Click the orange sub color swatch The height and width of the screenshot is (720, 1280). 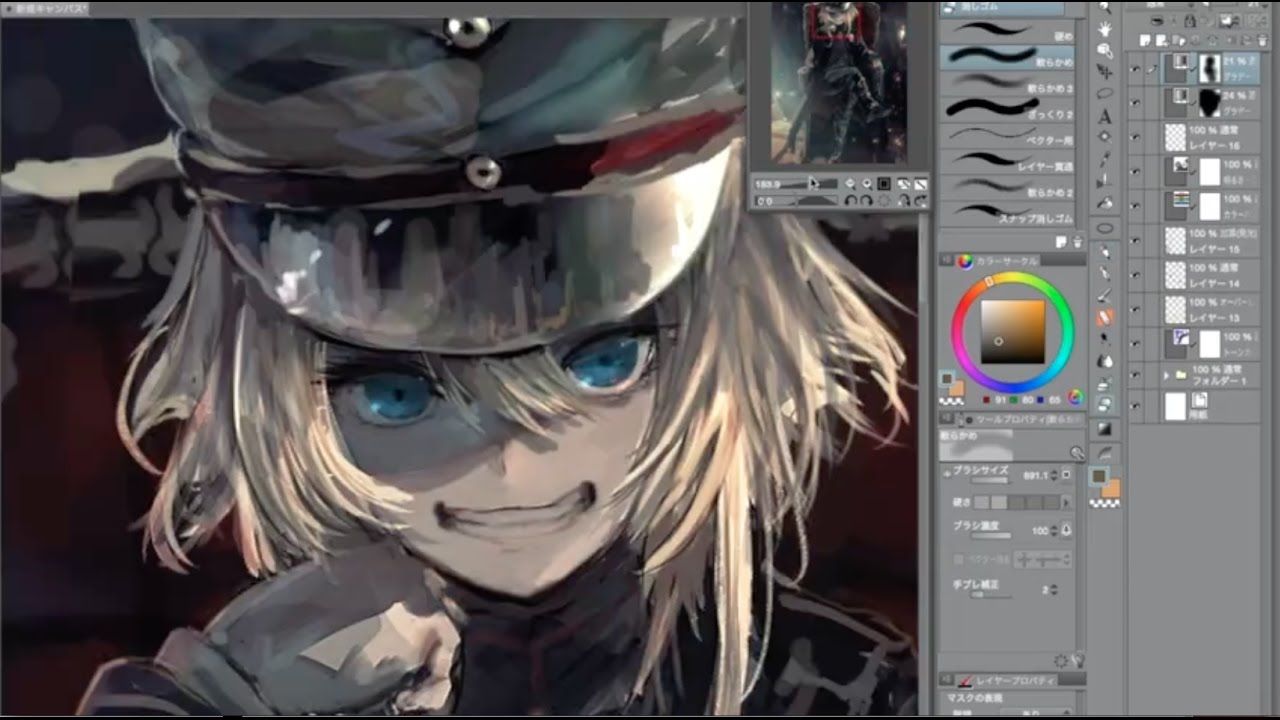1111,489
